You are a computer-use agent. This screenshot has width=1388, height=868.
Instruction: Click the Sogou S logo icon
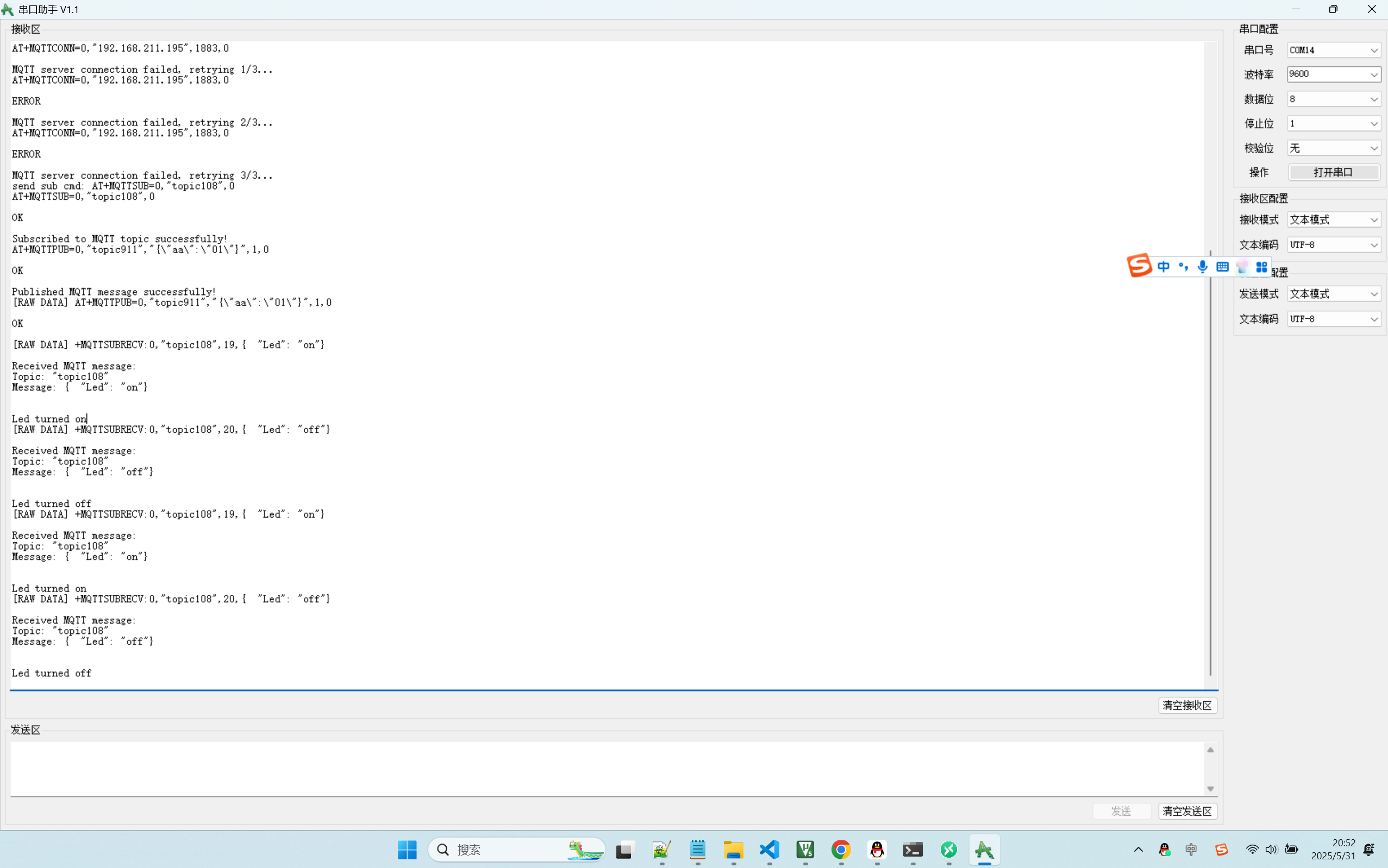tap(1139, 265)
